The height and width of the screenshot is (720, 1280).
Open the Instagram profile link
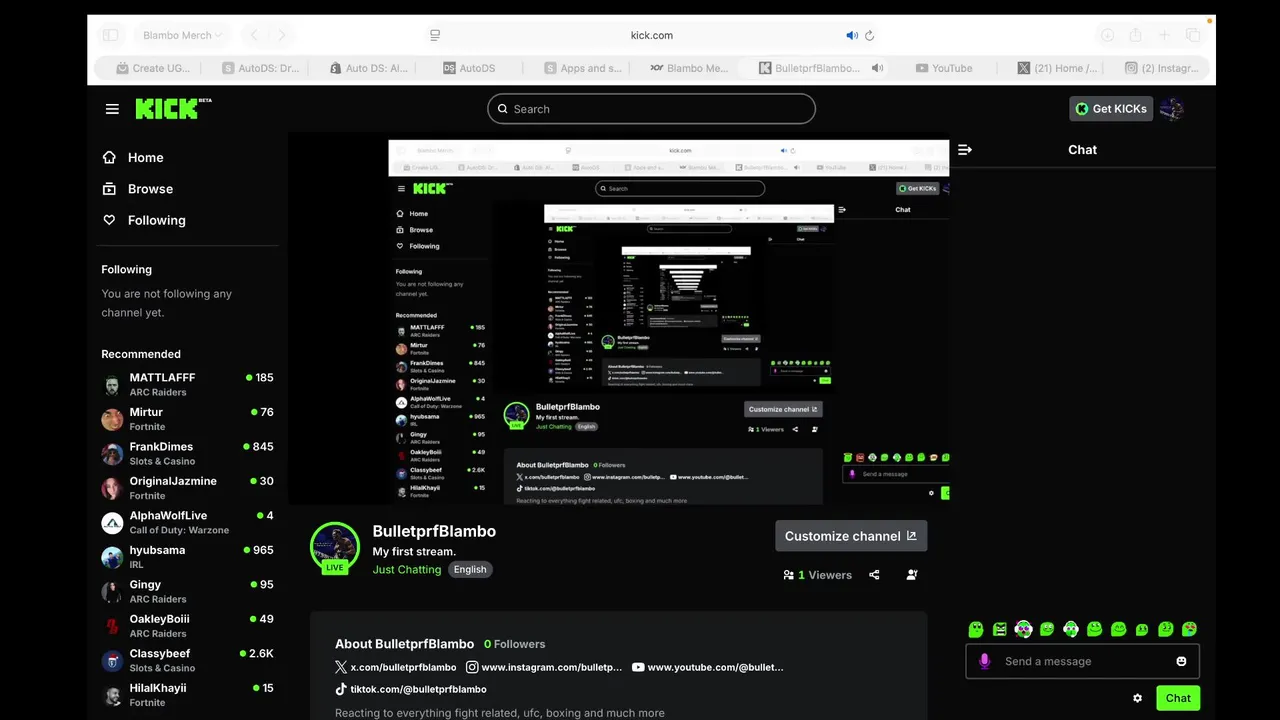pyautogui.click(x=544, y=667)
